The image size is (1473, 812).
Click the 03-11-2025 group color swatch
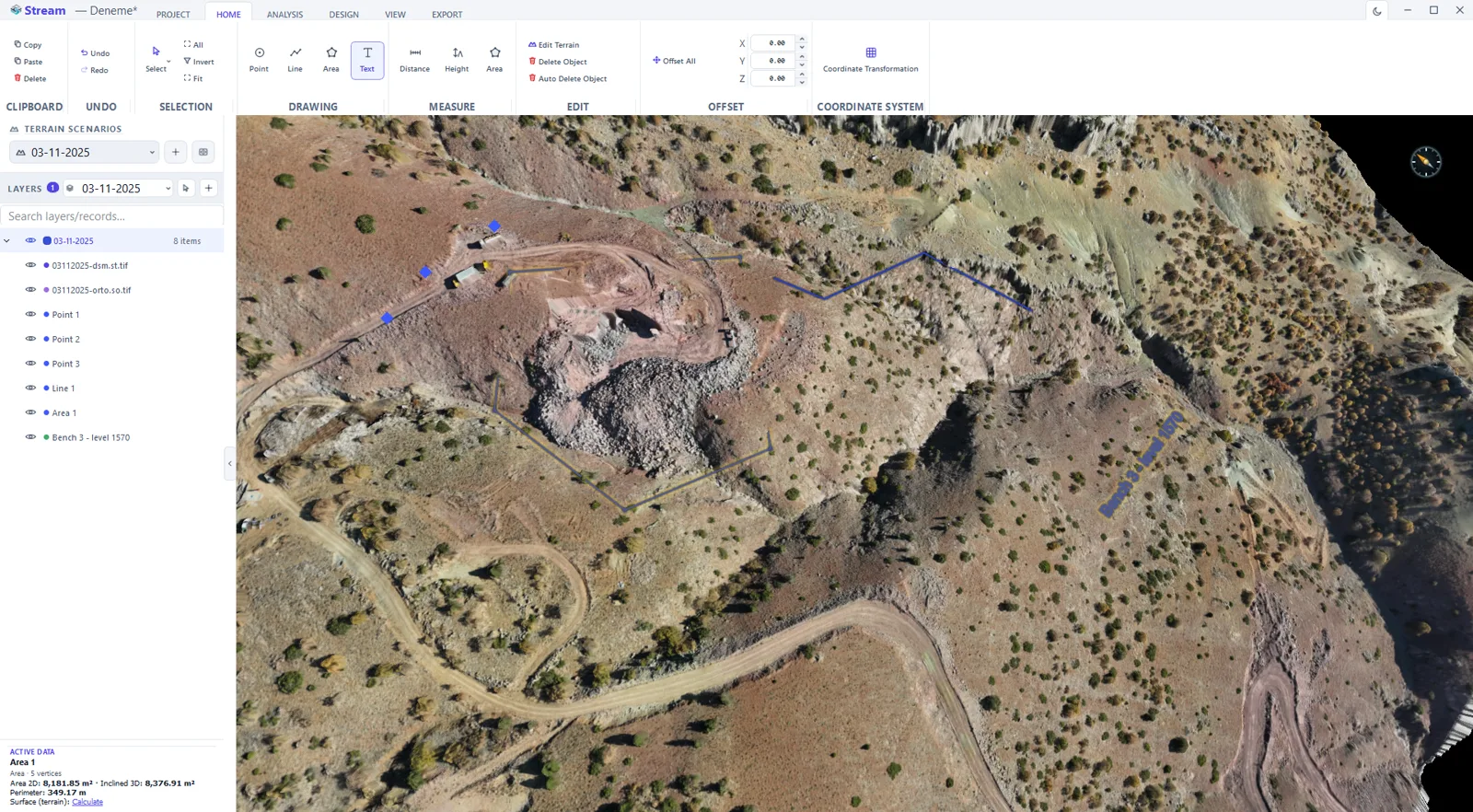pos(47,241)
